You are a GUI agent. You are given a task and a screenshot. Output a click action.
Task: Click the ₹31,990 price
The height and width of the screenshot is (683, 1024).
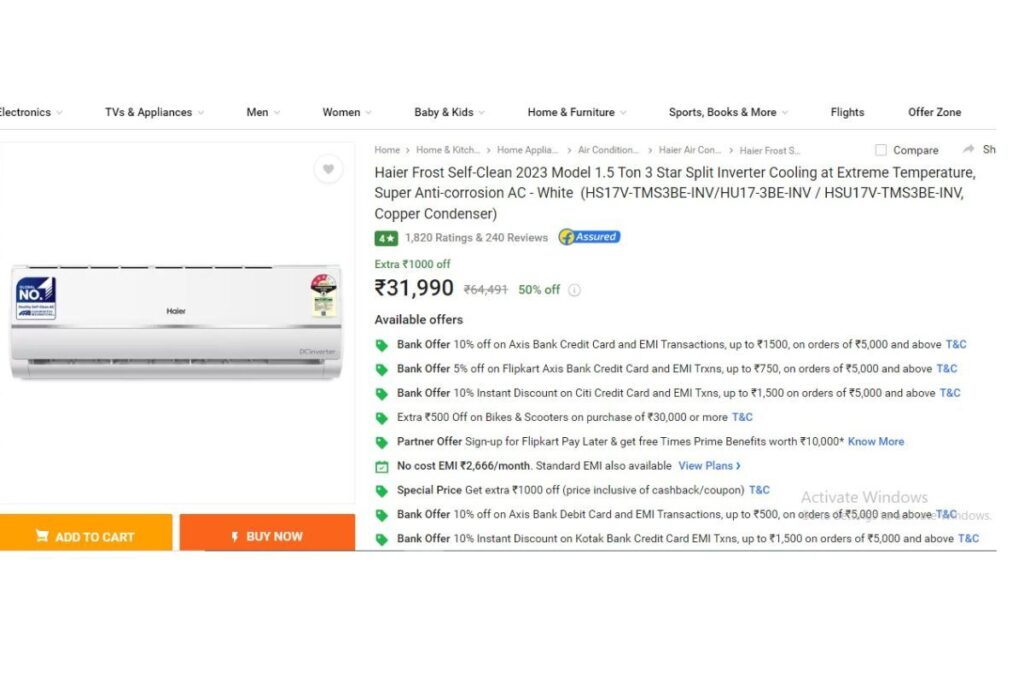click(414, 288)
